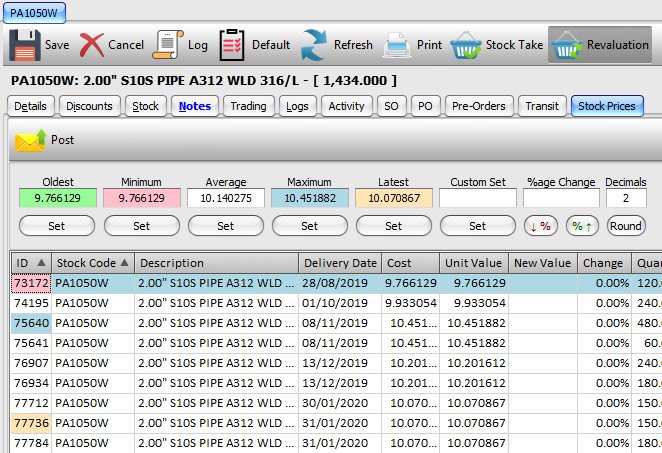Sort by the Stock Code column header
Image resolution: width=662 pixels, height=453 pixels.
click(92, 262)
